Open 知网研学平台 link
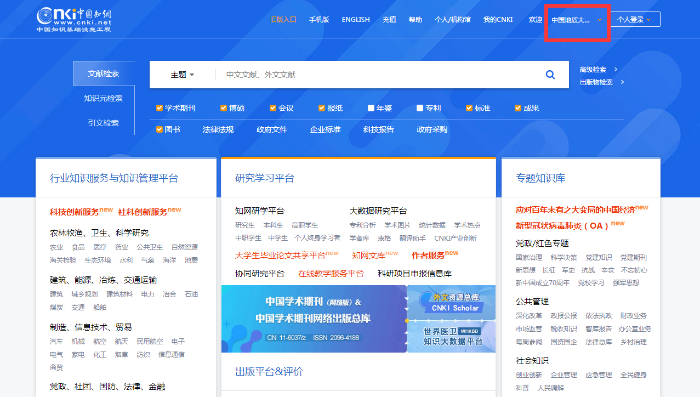The image size is (700, 397). pyautogui.click(x=259, y=211)
